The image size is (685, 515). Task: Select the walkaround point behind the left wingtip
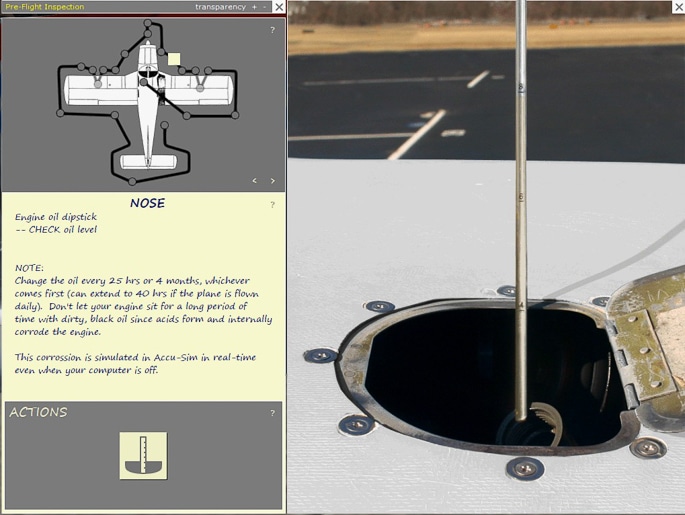tap(60, 113)
